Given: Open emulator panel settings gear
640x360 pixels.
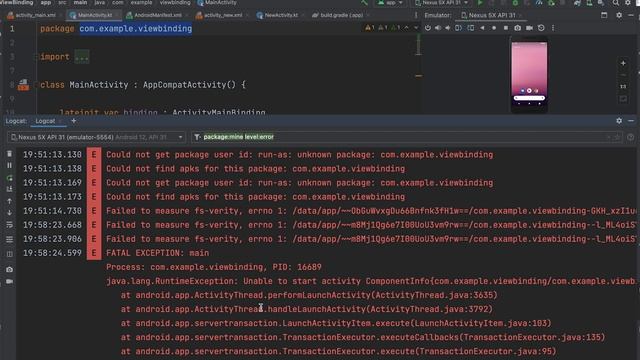Looking at the screenshot, I should (x=619, y=15).
